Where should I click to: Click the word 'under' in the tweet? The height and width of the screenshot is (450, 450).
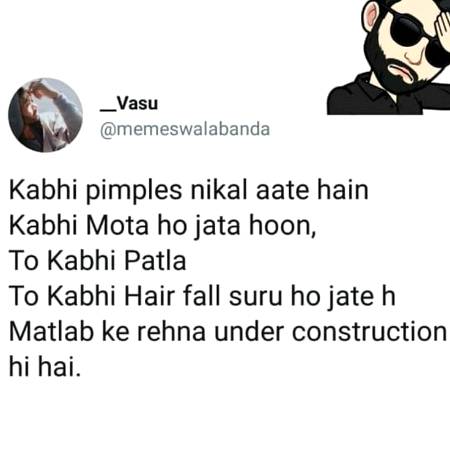(x=249, y=331)
